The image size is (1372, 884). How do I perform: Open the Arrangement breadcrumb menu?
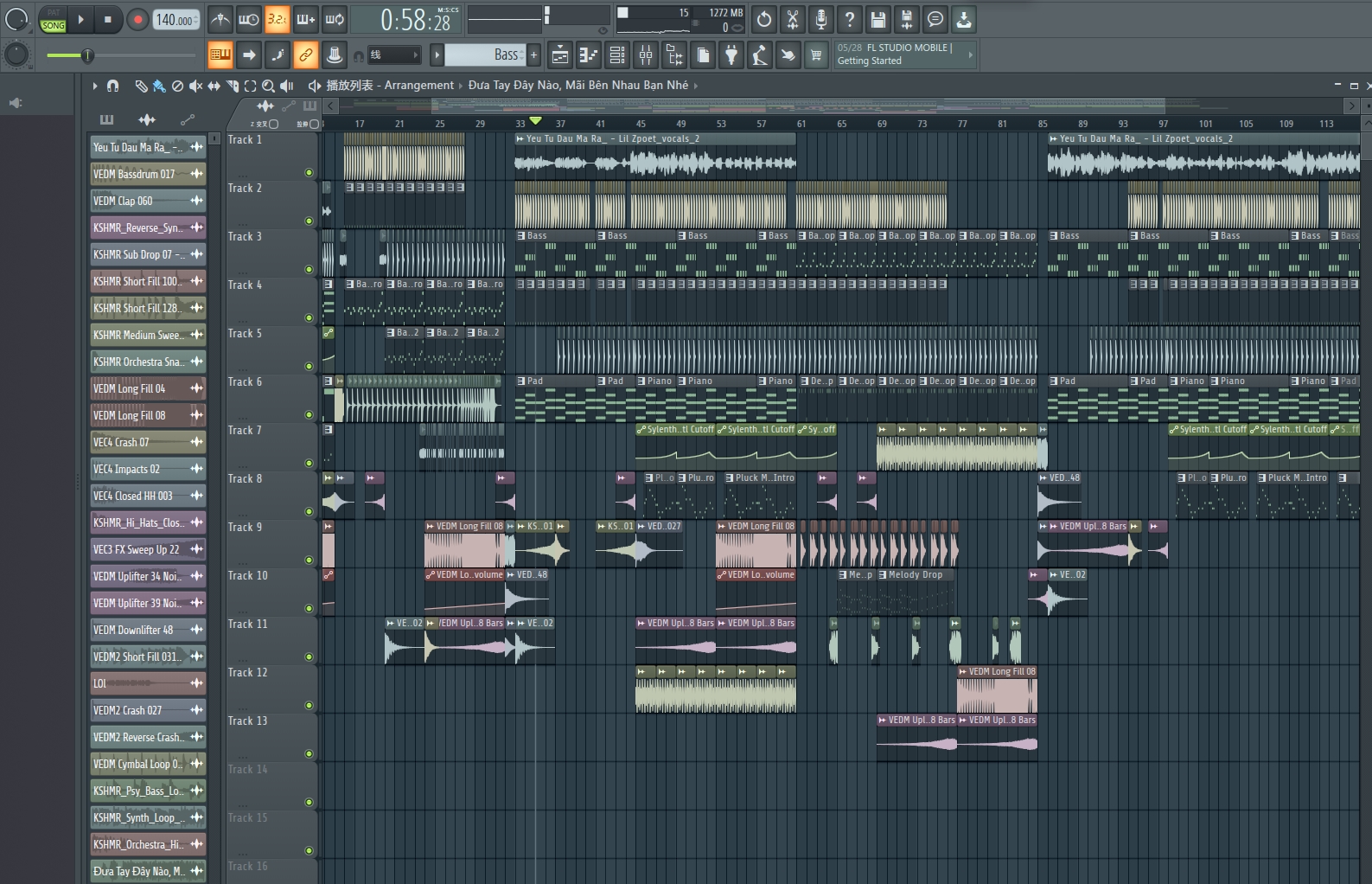pyautogui.click(x=418, y=86)
